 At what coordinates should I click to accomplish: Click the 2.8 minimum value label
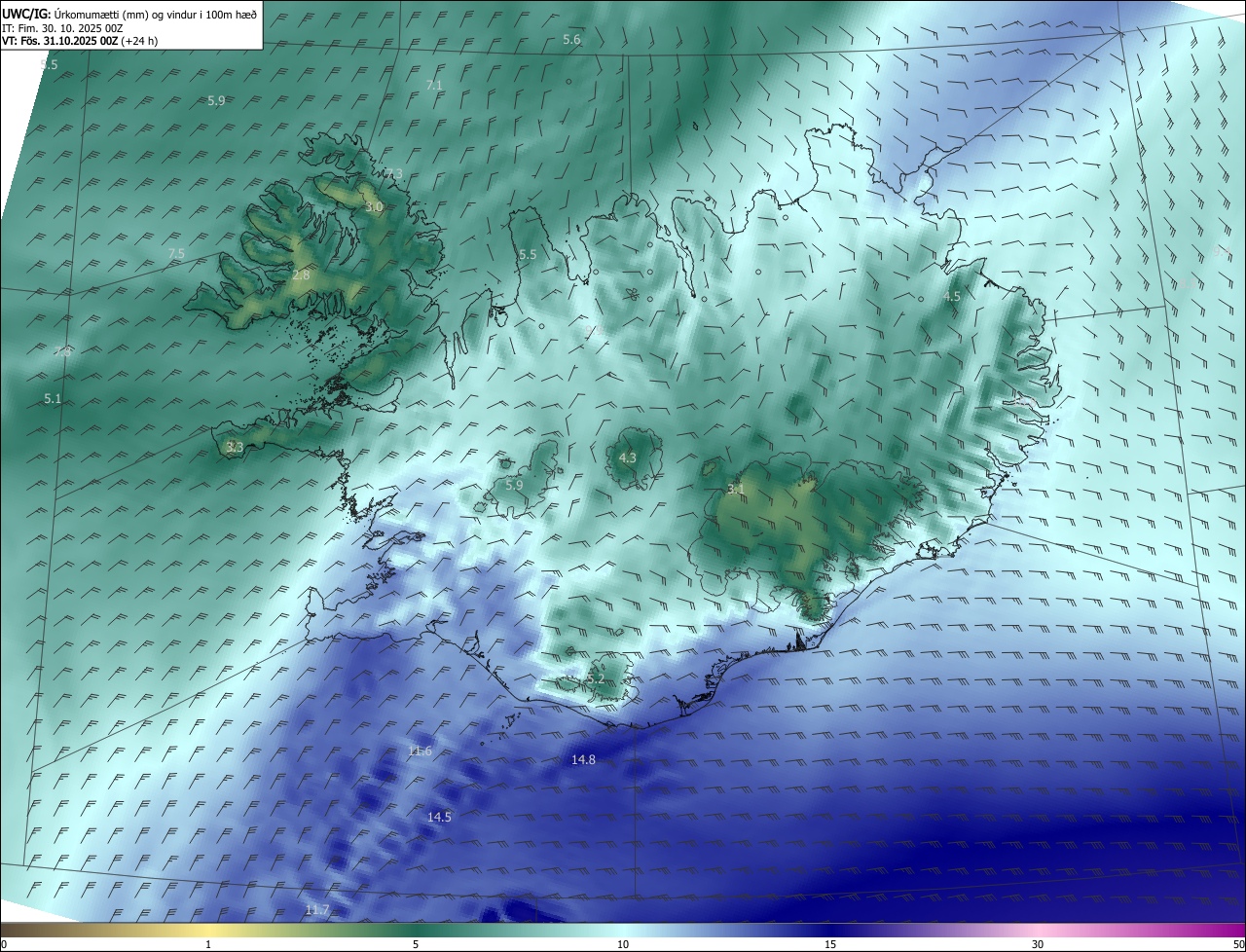301,275
